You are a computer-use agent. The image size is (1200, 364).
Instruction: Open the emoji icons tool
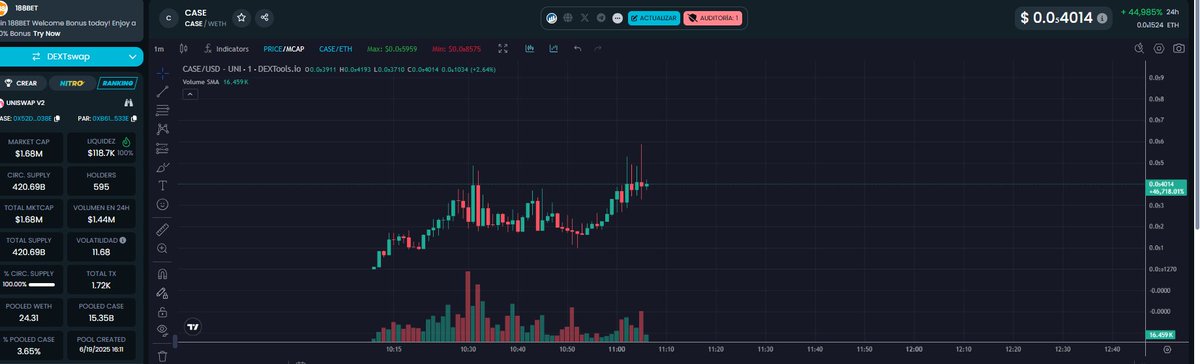162,204
